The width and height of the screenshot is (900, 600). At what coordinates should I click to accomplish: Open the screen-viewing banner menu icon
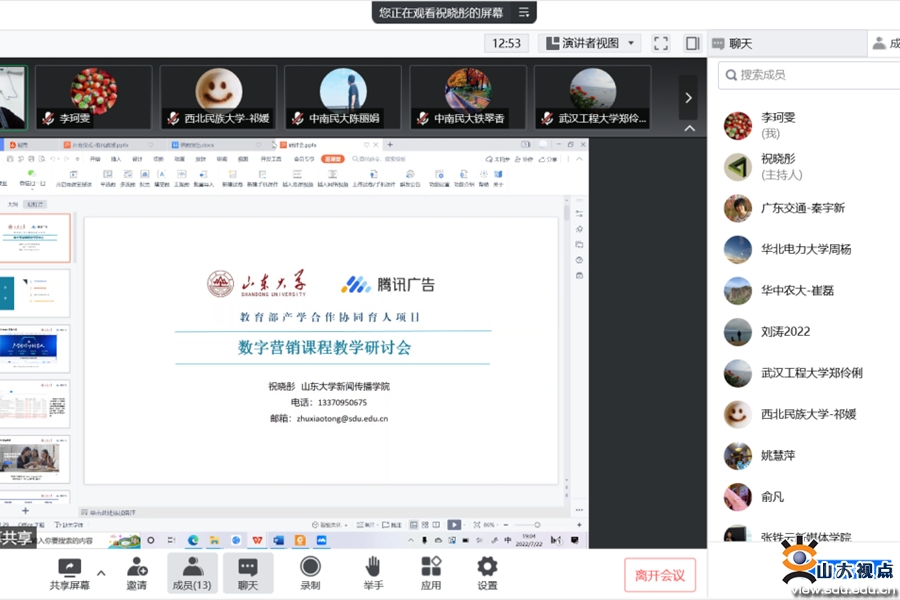click(523, 12)
